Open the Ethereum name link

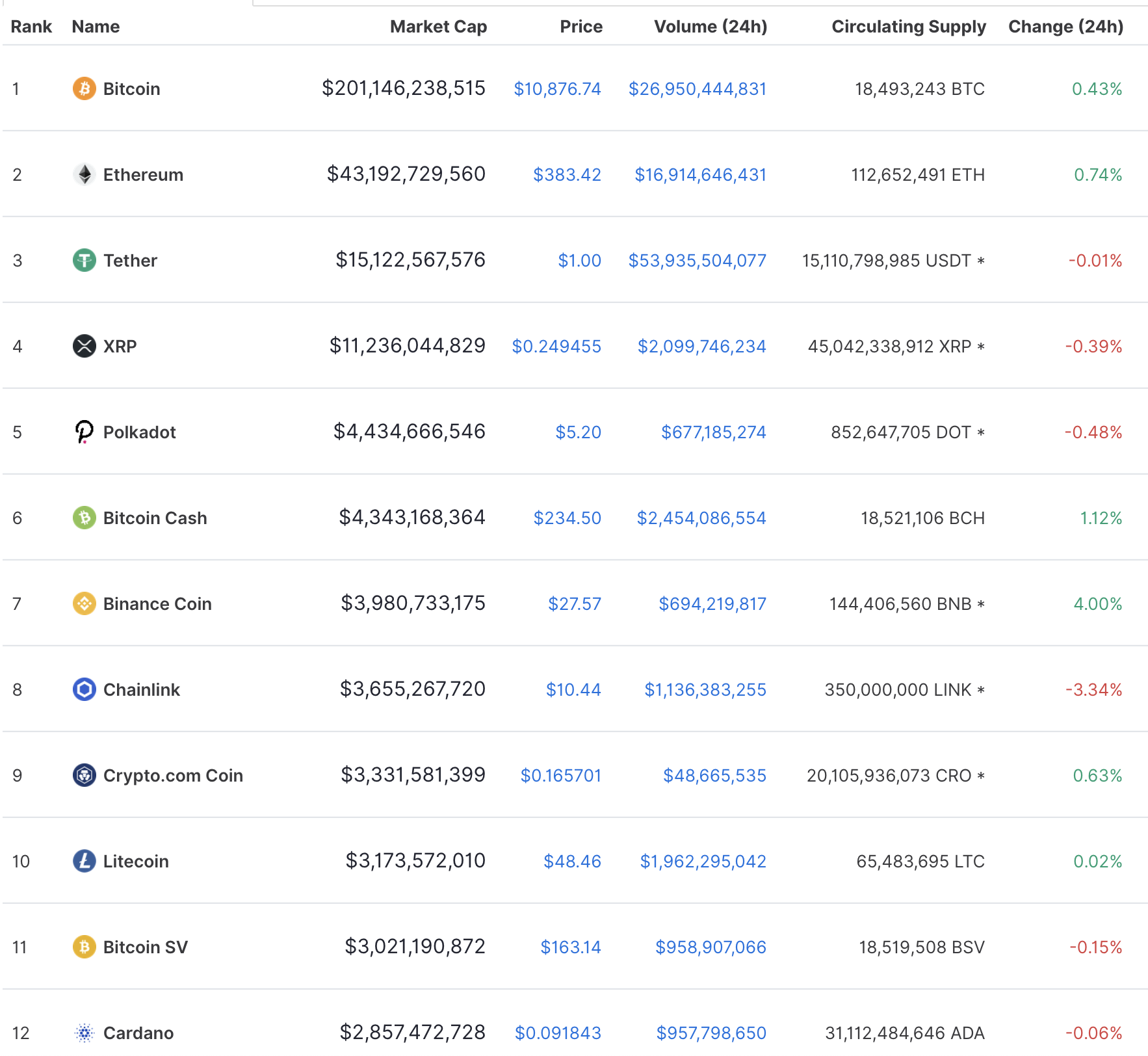pyautogui.click(x=143, y=175)
